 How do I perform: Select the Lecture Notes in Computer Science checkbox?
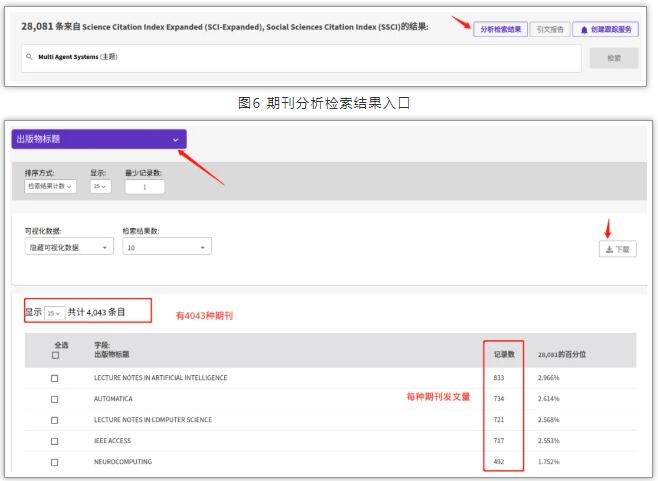click(x=55, y=420)
